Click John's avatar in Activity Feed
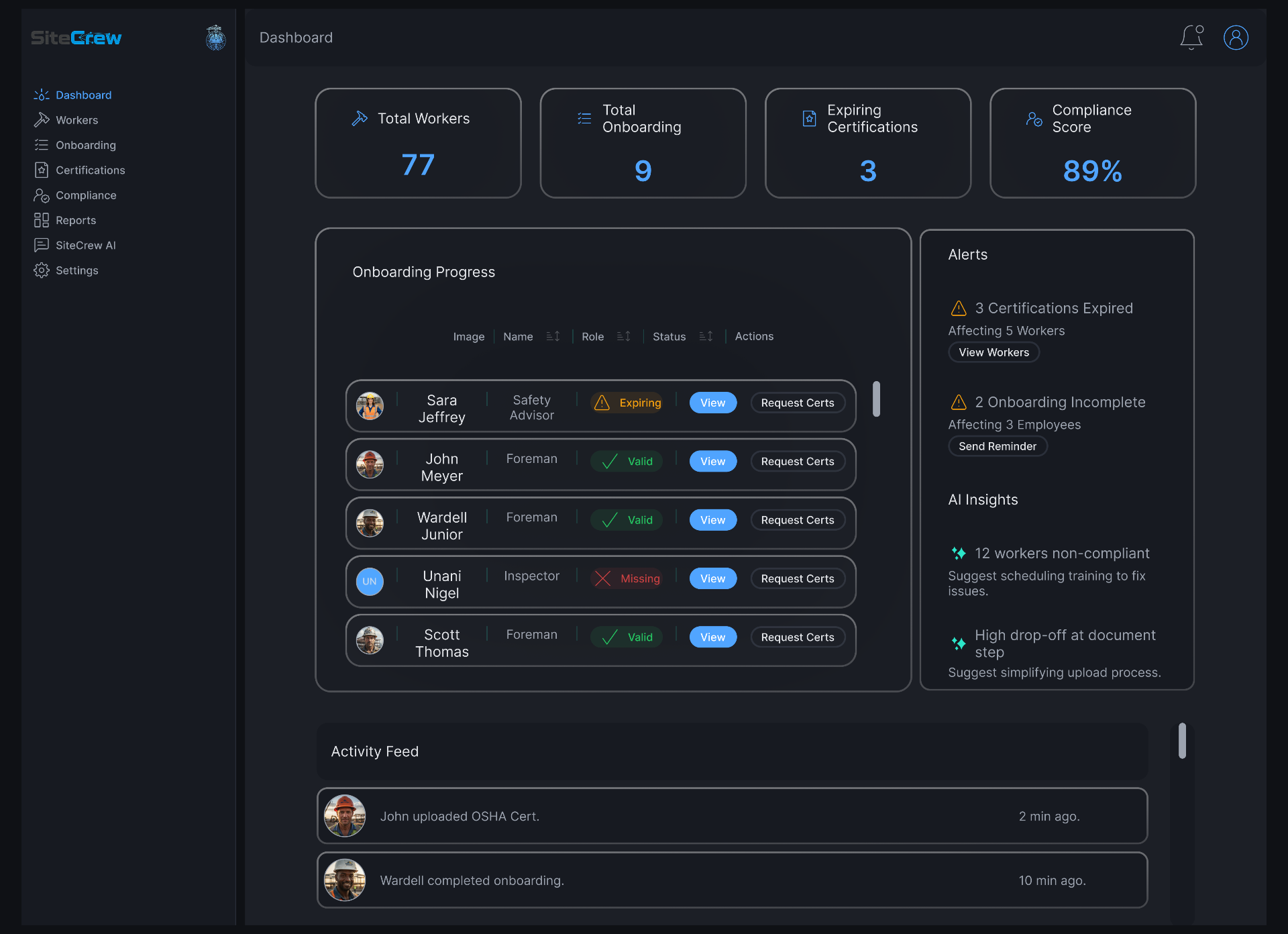This screenshot has height=934, width=1288. (x=345, y=816)
